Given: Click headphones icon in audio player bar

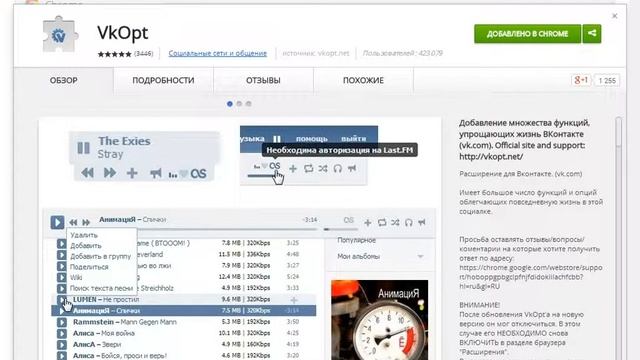Looking at the screenshot, I should pyautogui.click(x=409, y=222).
